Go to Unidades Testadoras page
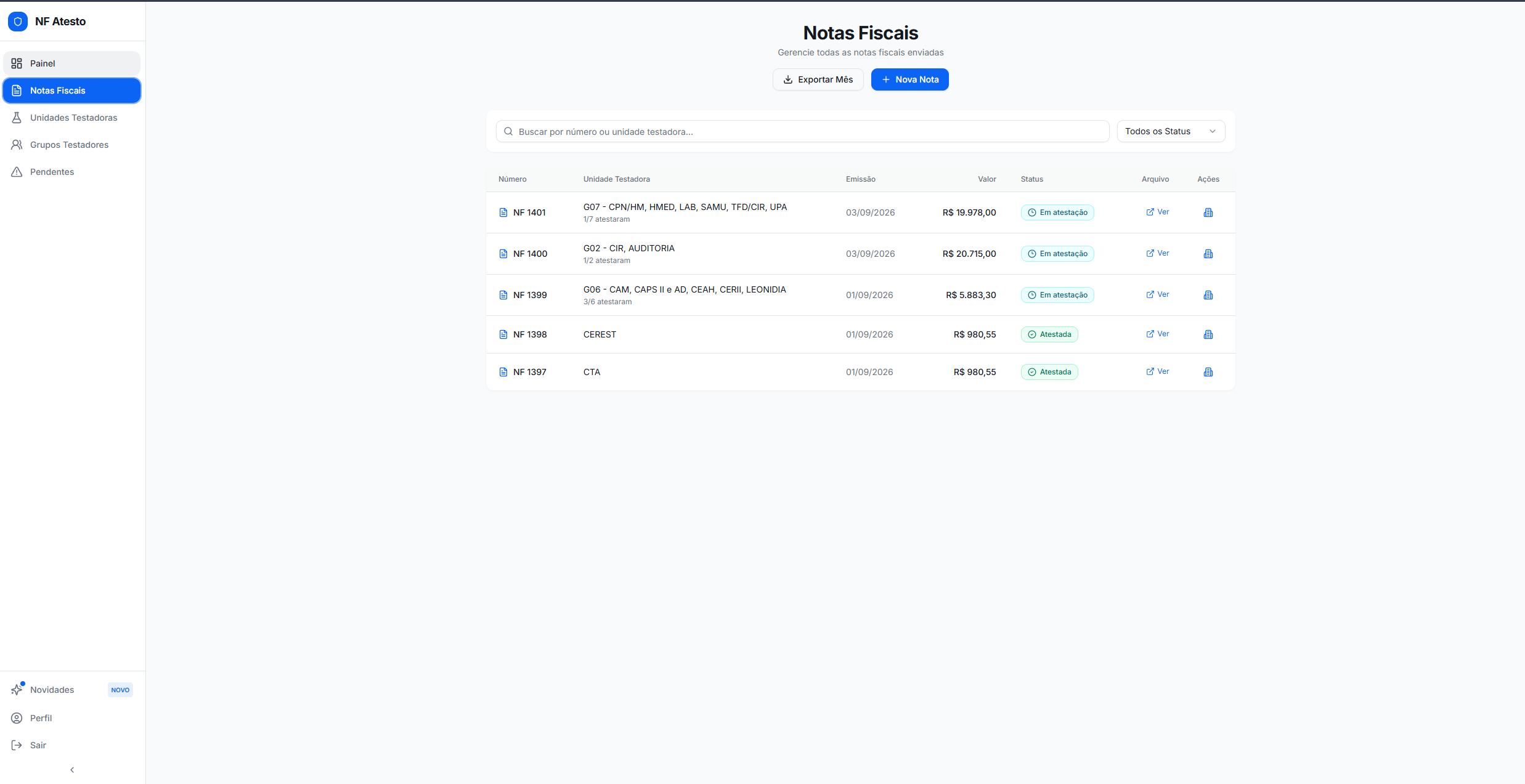This screenshot has height=784, width=1525. [x=71, y=118]
